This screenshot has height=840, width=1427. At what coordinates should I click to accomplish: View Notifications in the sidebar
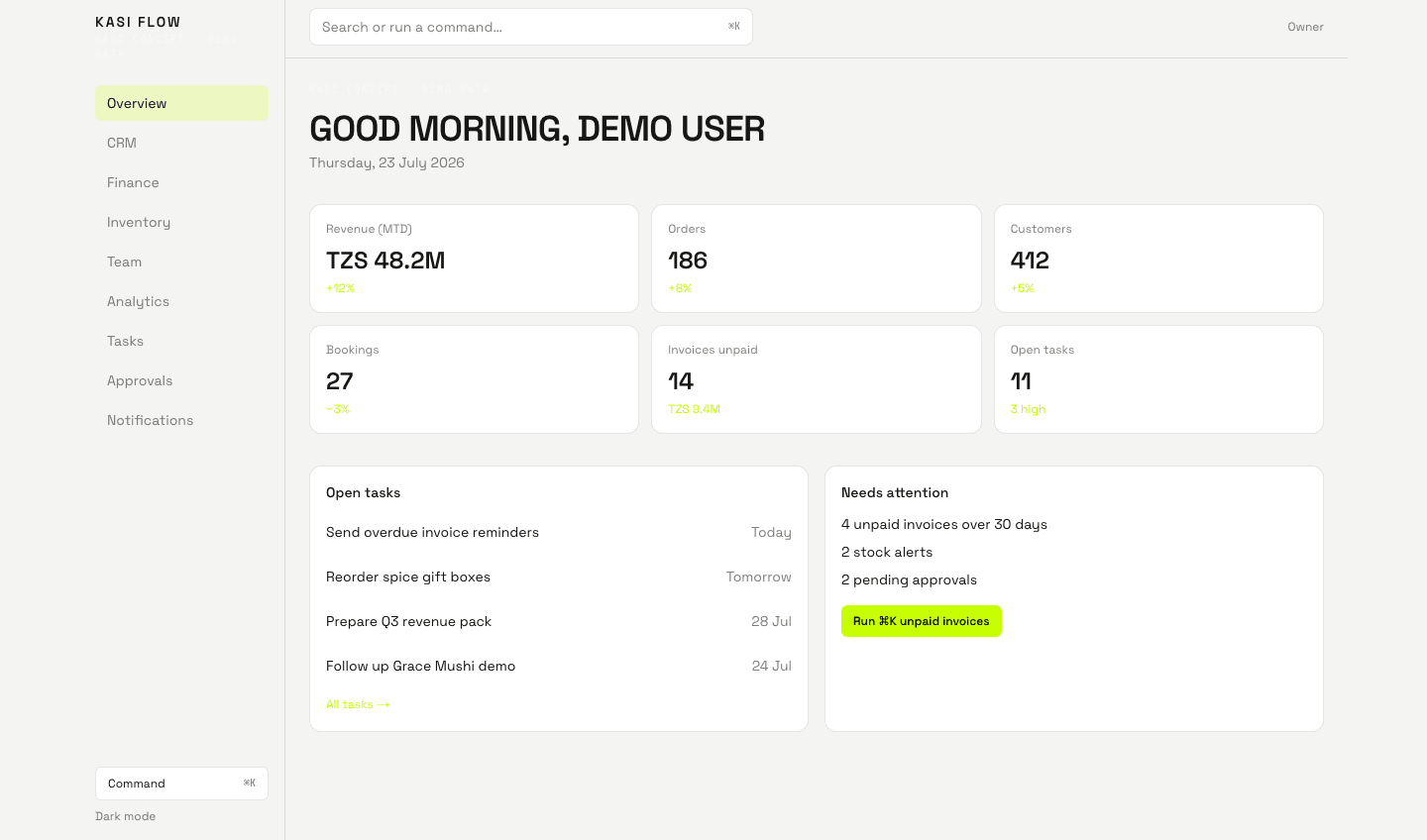point(181,420)
